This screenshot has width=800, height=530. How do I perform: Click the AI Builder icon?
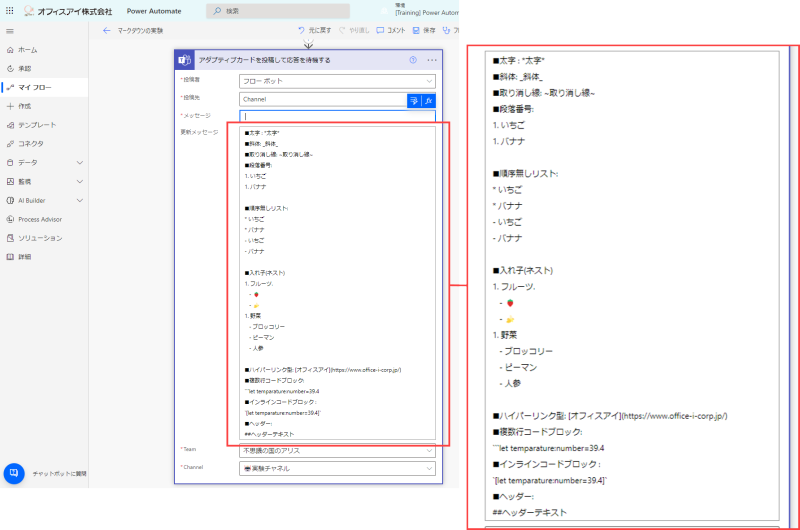[10, 200]
